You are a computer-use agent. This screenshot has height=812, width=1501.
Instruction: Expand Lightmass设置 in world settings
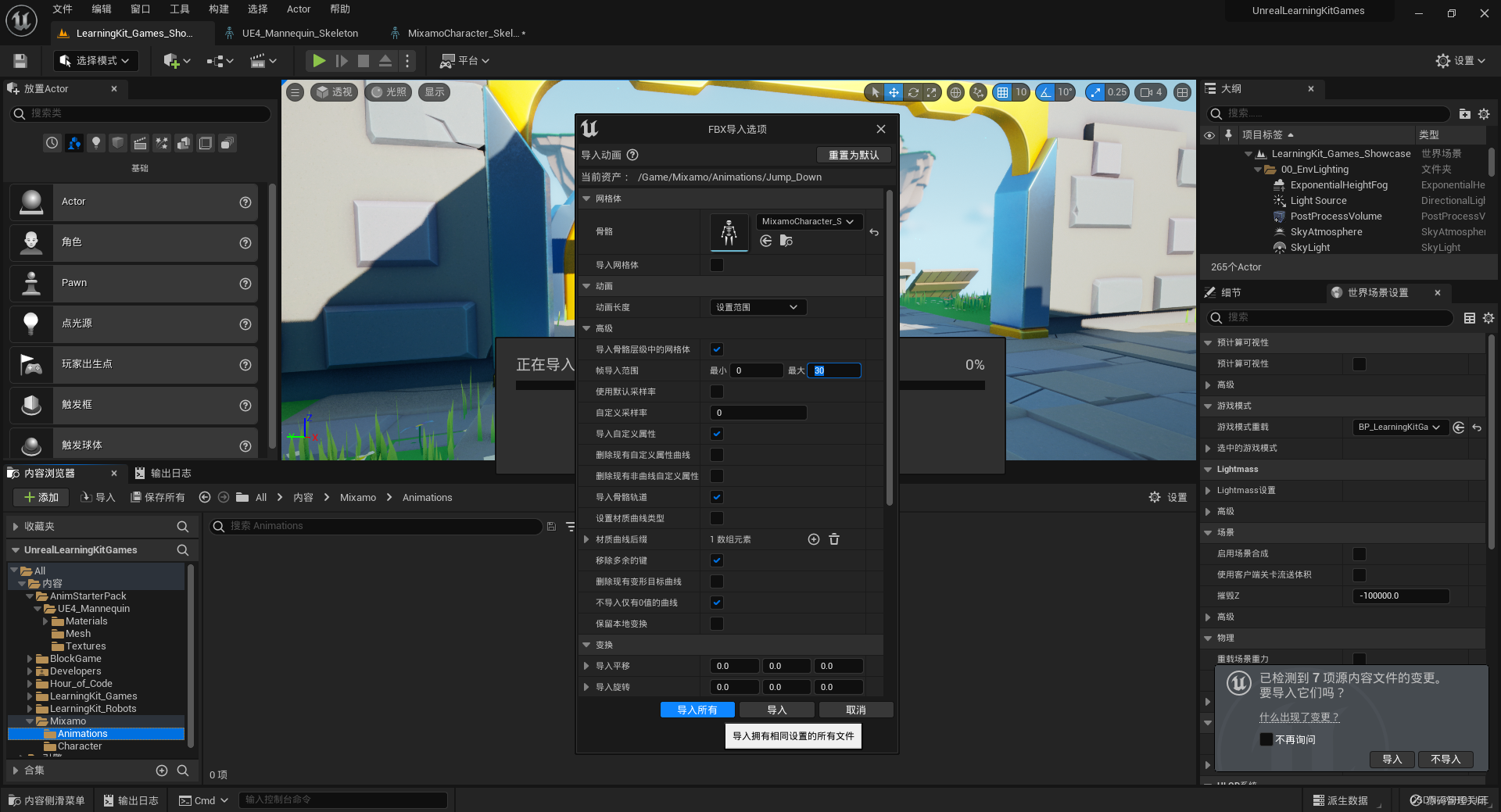tap(1208, 491)
